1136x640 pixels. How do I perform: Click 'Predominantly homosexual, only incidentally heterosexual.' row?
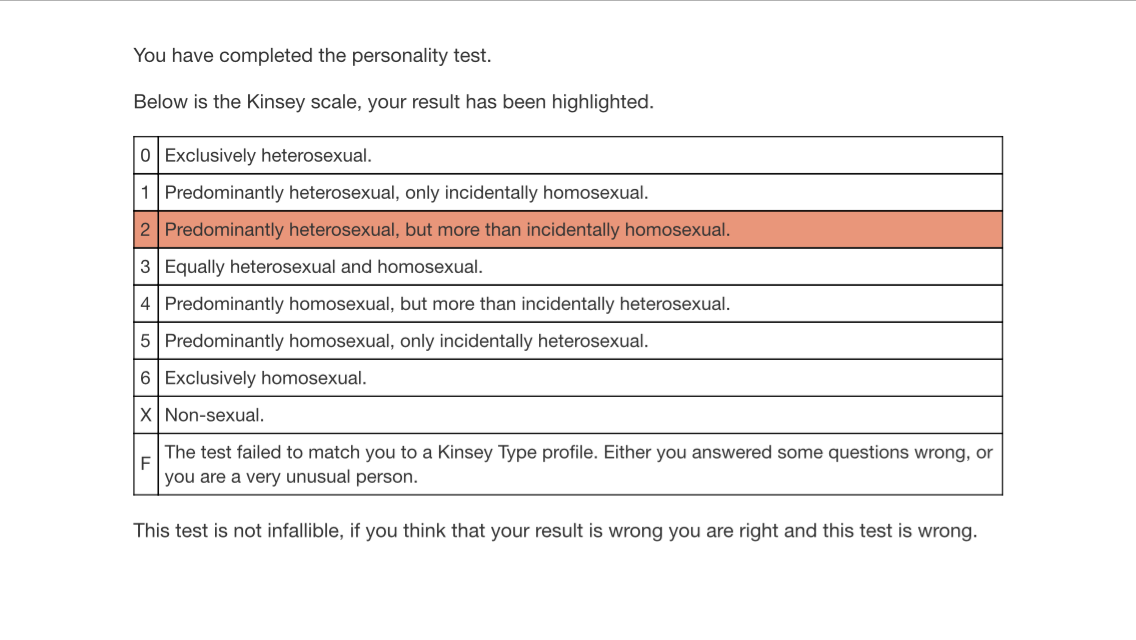[x=406, y=341]
